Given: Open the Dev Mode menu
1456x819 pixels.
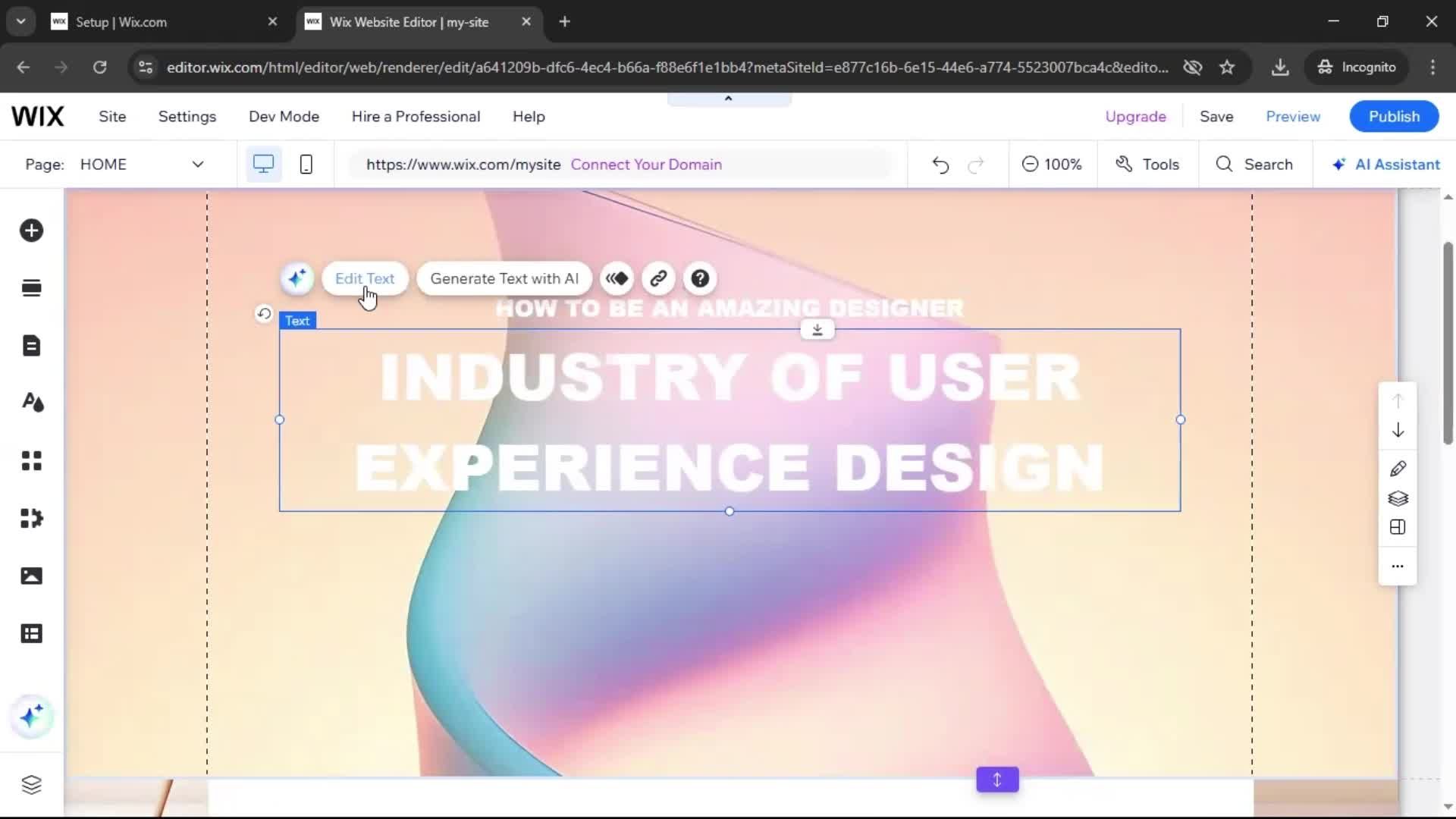Looking at the screenshot, I should (284, 117).
